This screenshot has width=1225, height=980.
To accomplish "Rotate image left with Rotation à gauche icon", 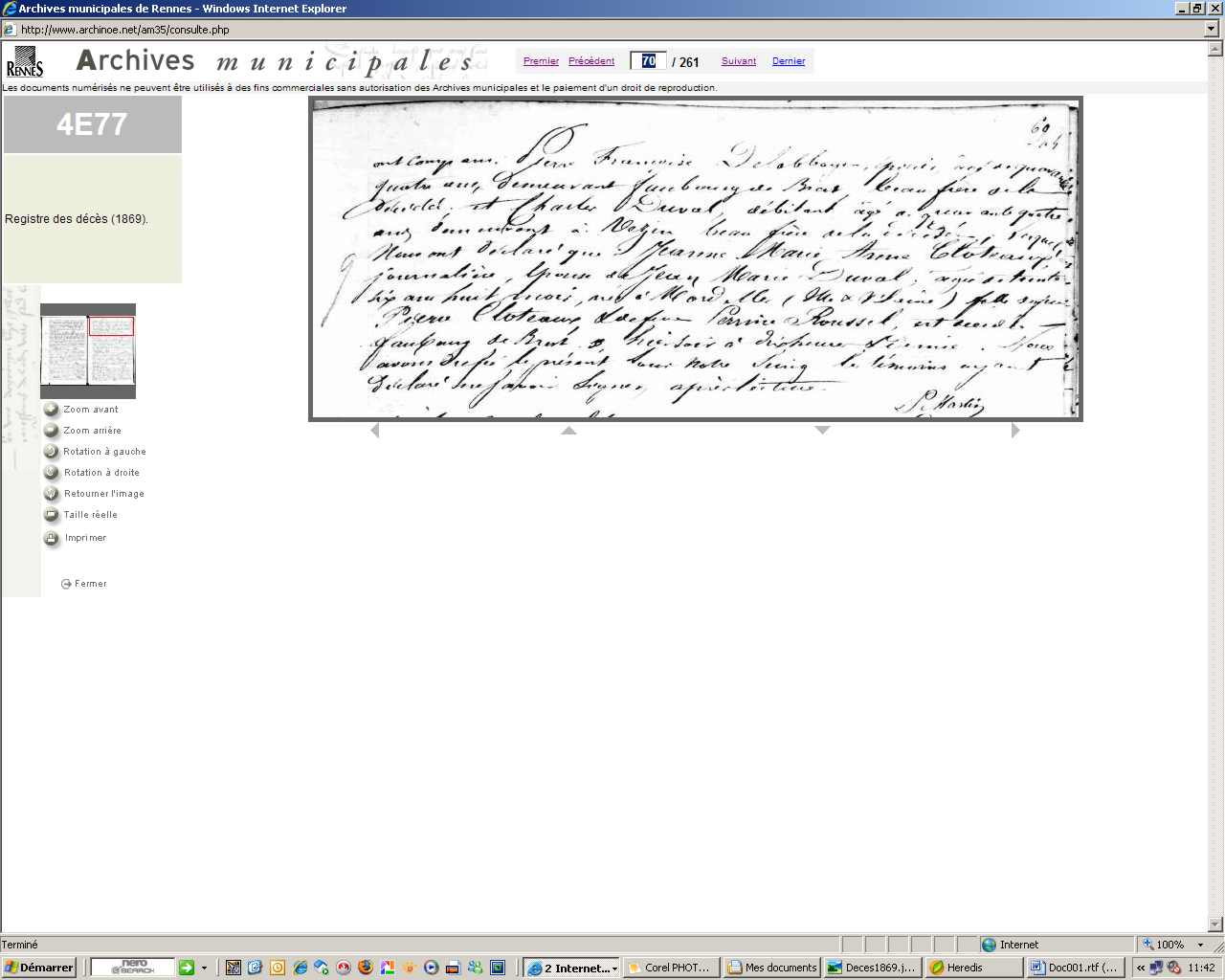I will coord(52,452).
